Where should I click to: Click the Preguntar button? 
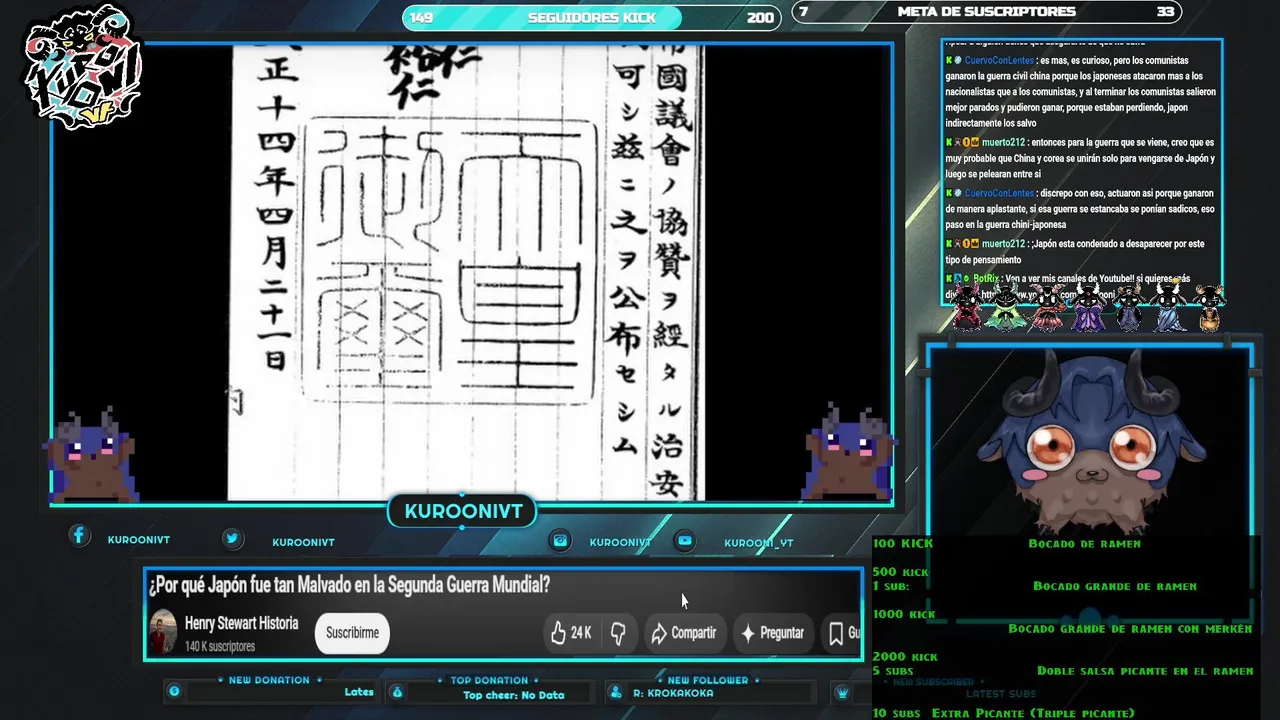click(771, 633)
